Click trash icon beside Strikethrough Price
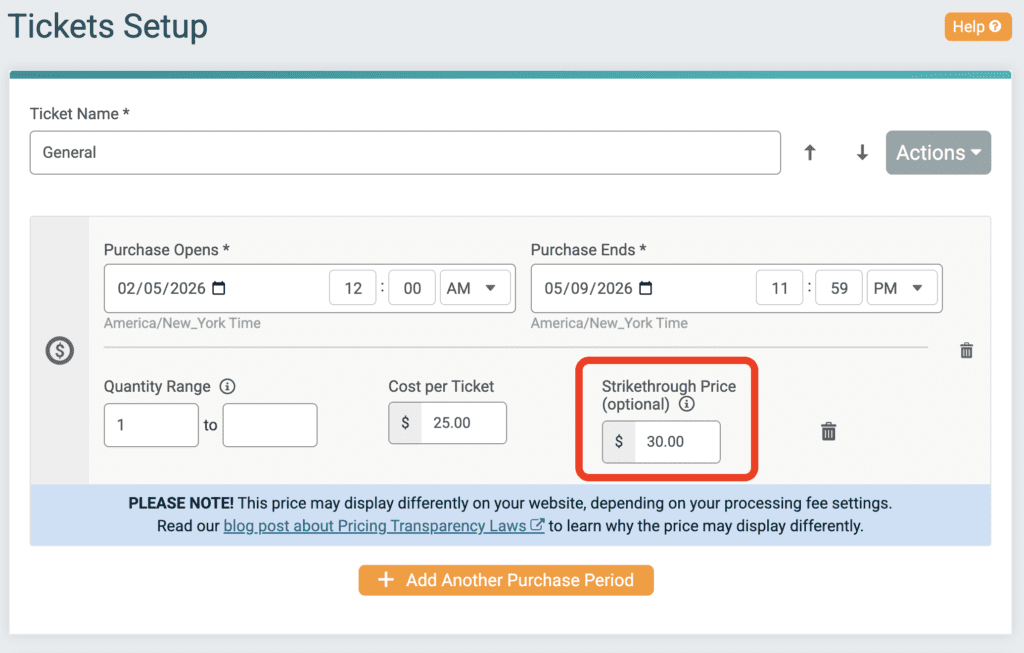This screenshot has height=653, width=1024. (x=828, y=432)
